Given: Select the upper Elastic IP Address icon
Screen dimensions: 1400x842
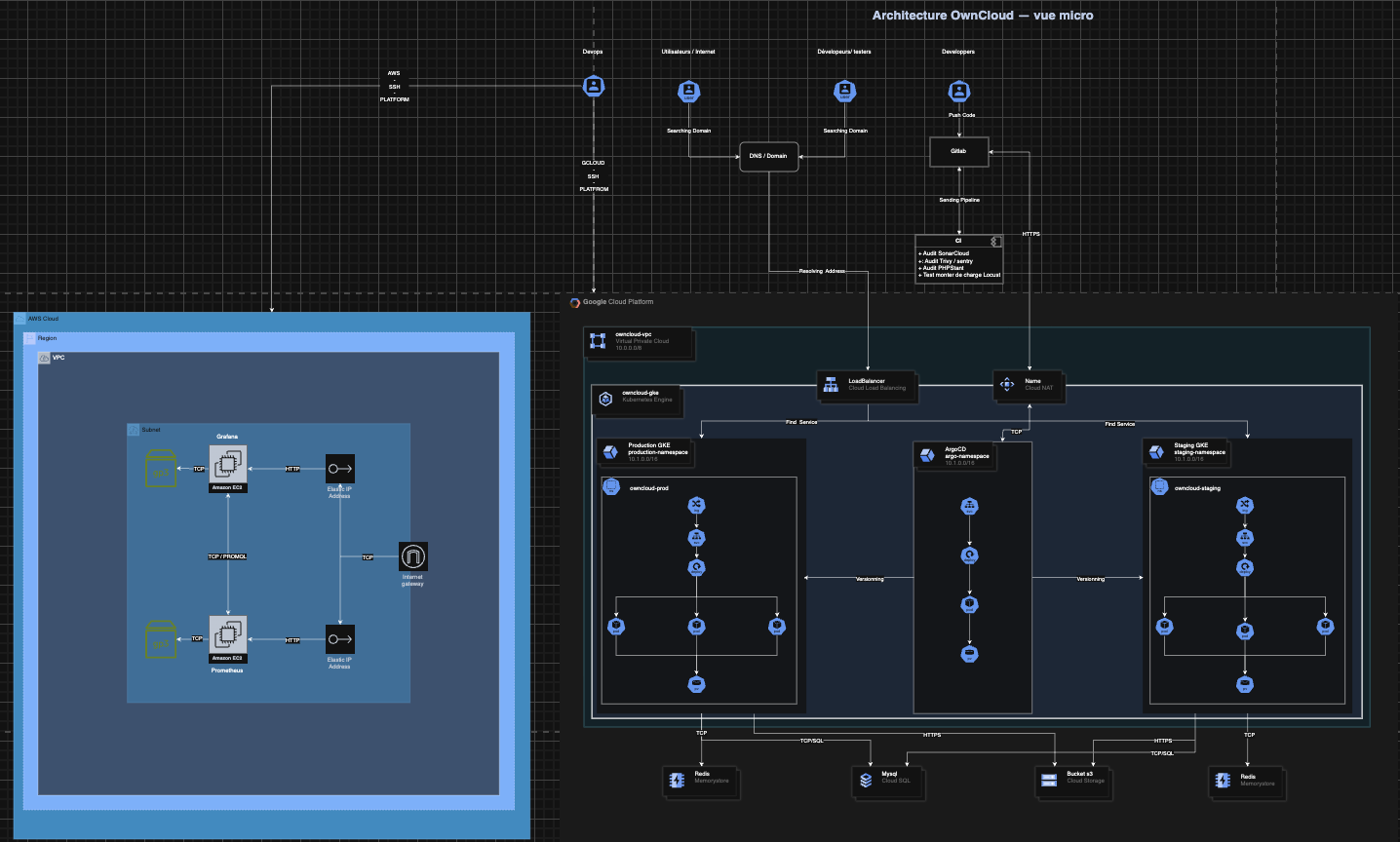Looking at the screenshot, I should [339, 469].
